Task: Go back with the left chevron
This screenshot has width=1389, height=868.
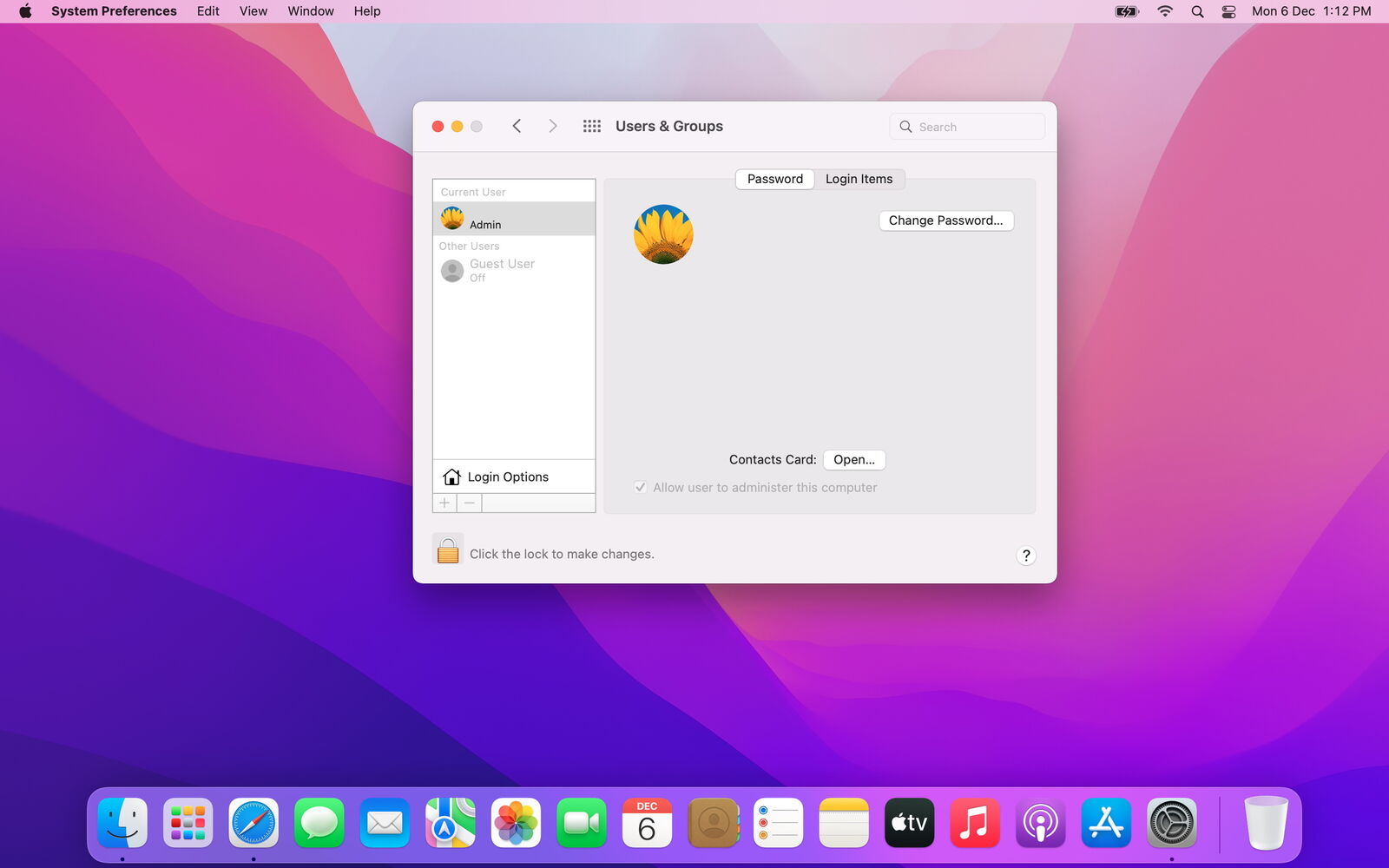Action: [517, 126]
